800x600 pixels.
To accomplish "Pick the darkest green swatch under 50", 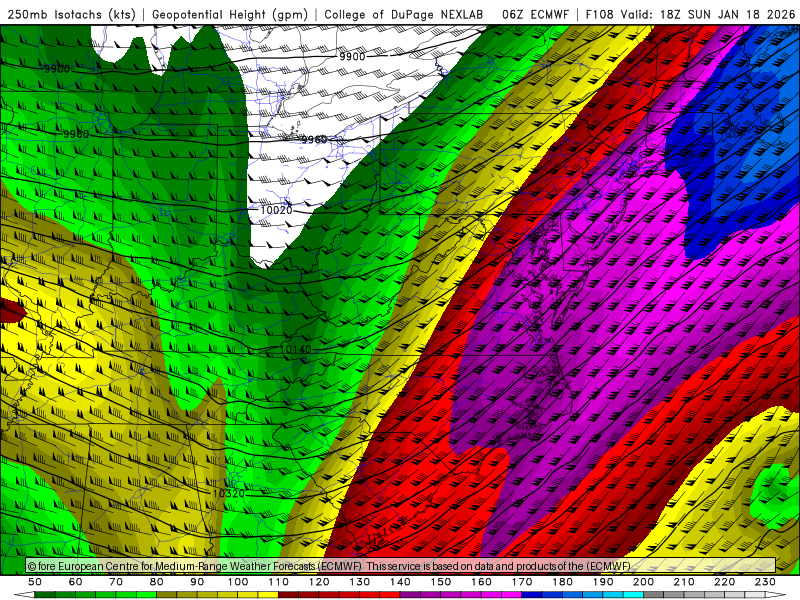I will (45, 594).
